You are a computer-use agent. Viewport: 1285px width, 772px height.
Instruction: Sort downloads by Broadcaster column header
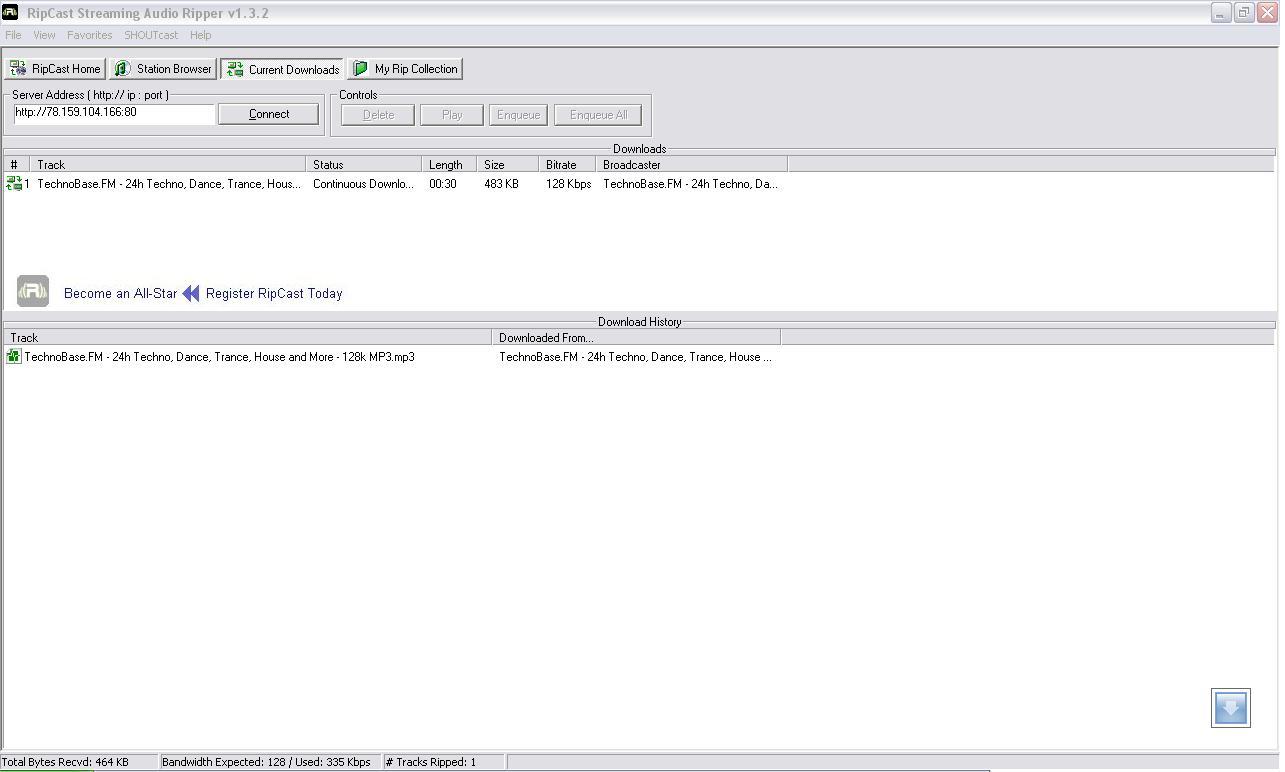pos(692,164)
